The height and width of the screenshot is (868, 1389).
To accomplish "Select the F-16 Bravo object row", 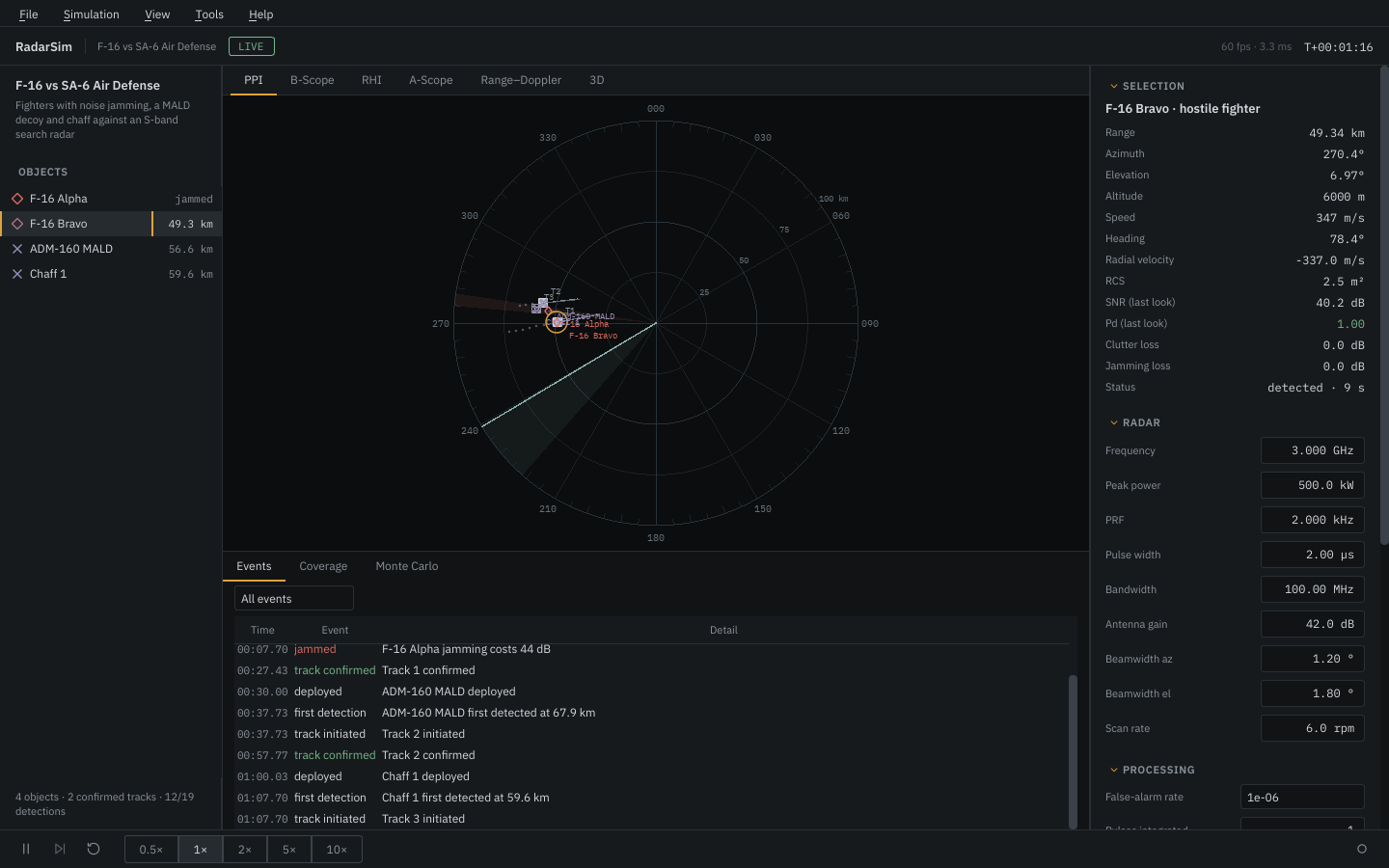I will pos(111,224).
